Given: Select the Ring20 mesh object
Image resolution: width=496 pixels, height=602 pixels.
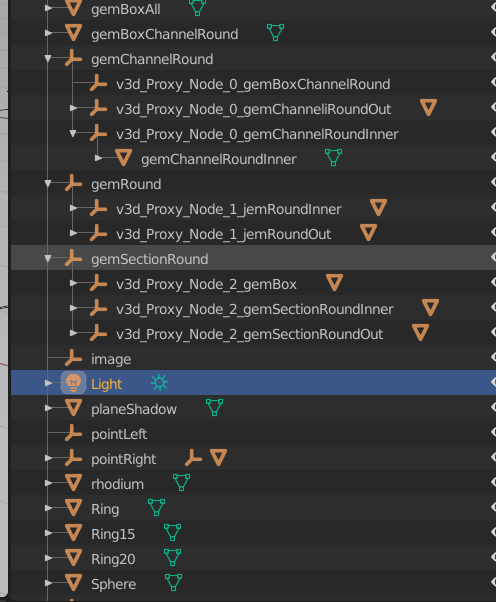Looking at the screenshot, I should [113, 559].
